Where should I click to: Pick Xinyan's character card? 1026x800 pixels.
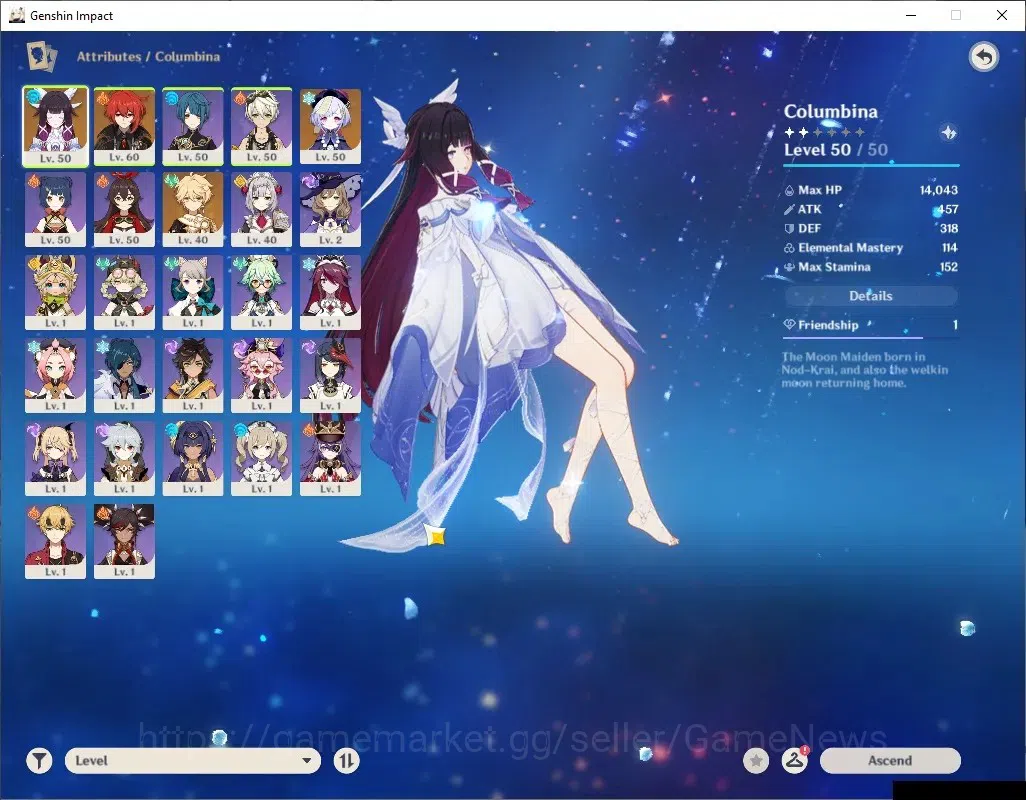point(124,542)
